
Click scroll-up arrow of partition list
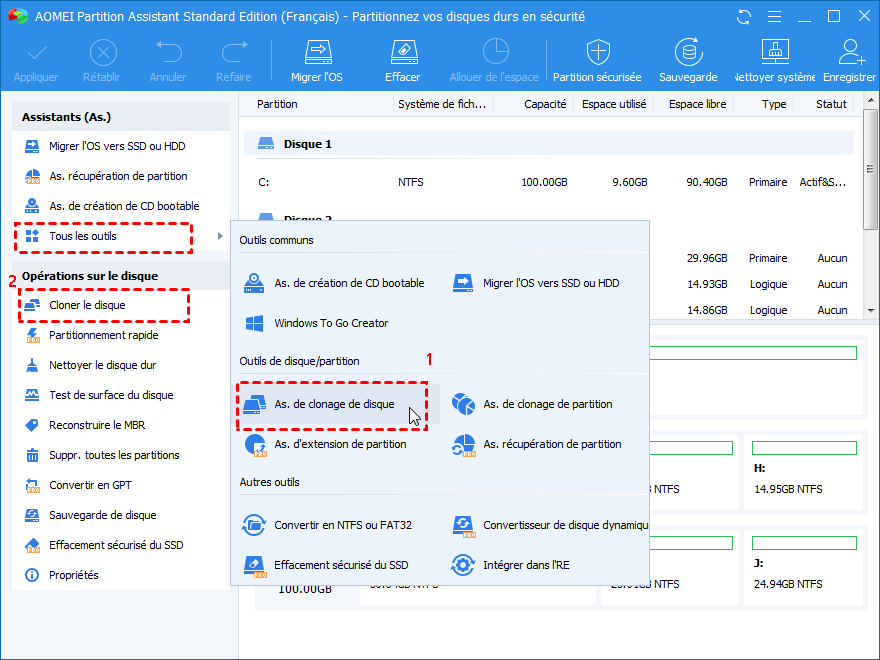click(870, 101)
